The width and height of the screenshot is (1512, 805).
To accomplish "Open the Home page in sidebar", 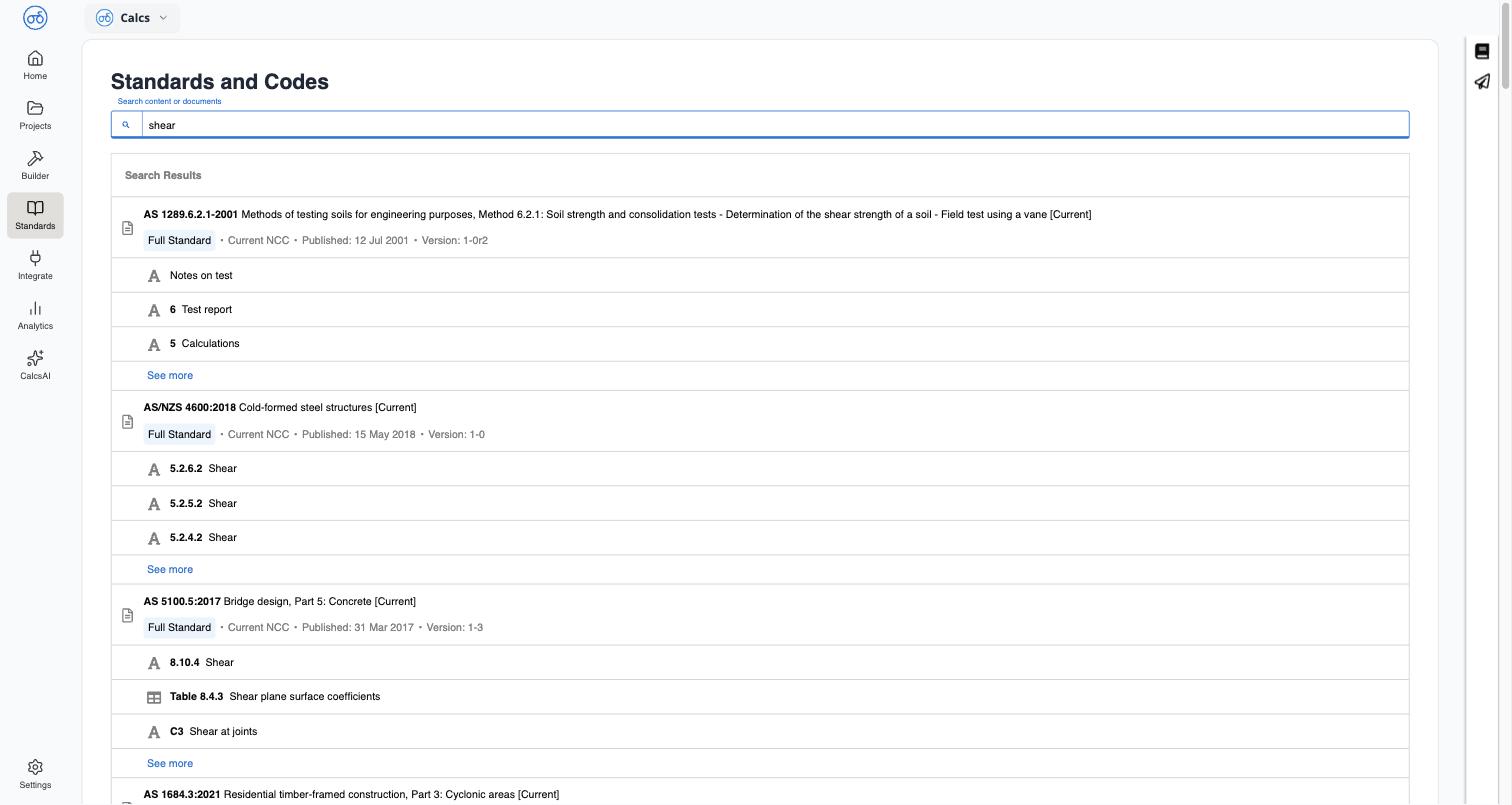I will (35, 65).
